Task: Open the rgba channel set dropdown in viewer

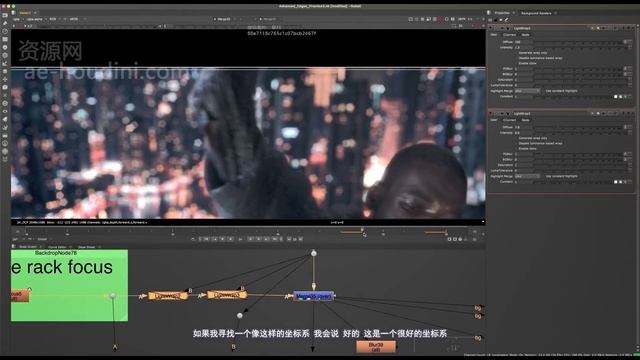Action: coord(18,19)
